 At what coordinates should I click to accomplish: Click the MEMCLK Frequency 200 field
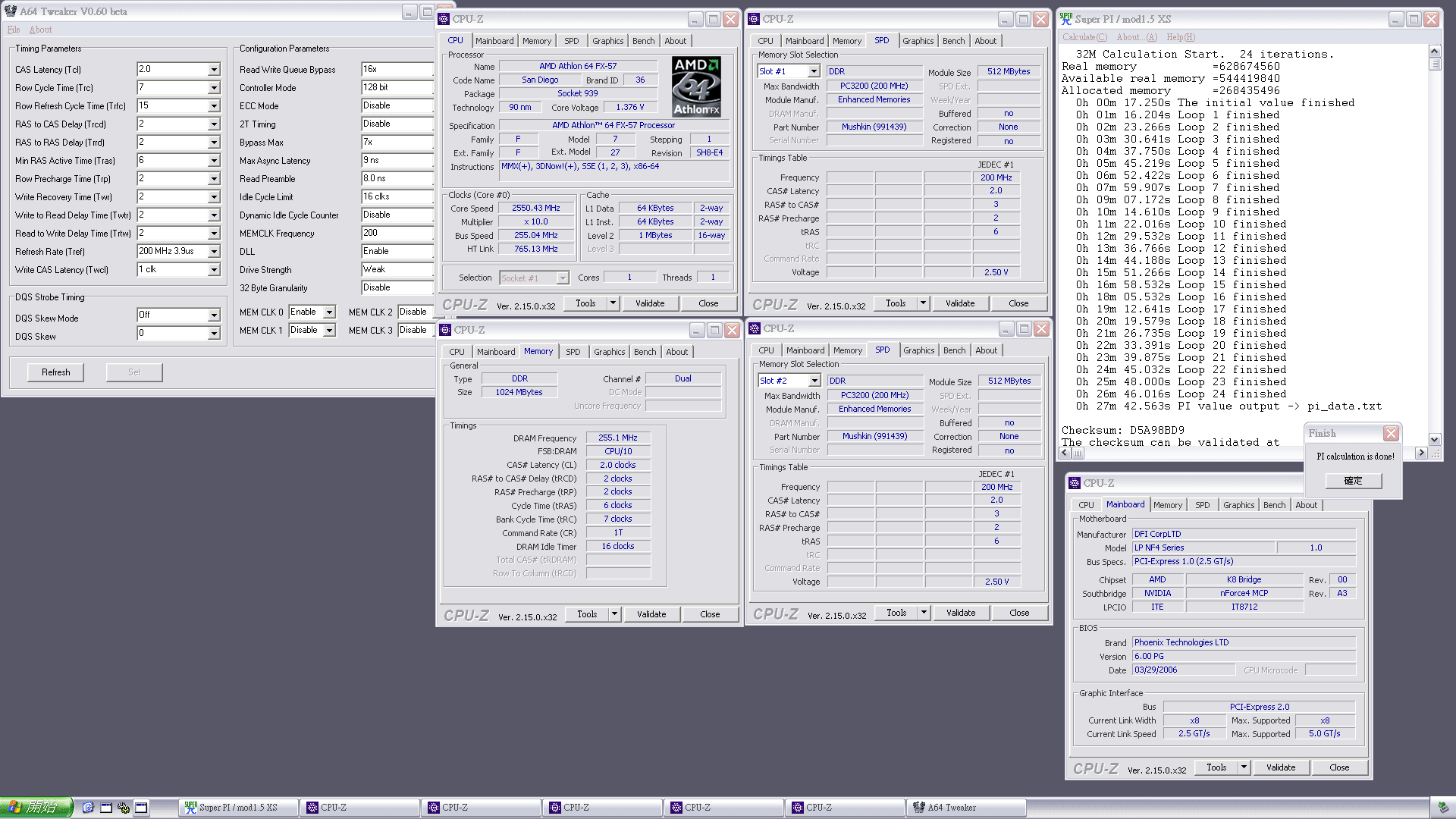click(397, 234)
